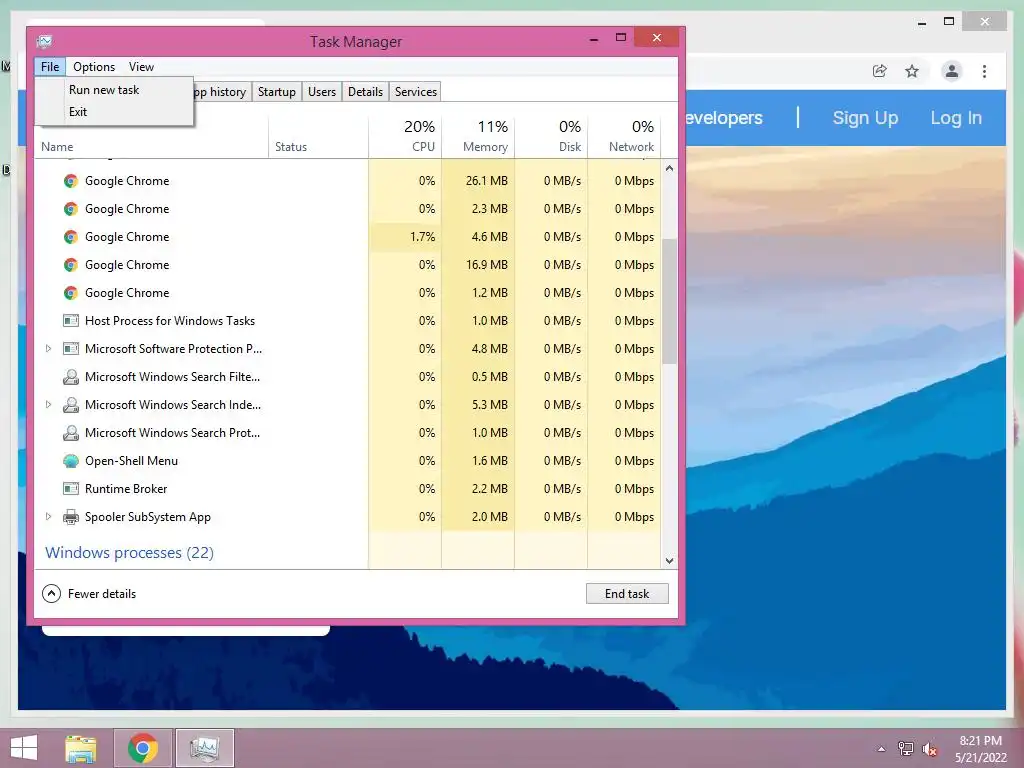Click Chrome icon of 1.2 MB process

[71, 293]
